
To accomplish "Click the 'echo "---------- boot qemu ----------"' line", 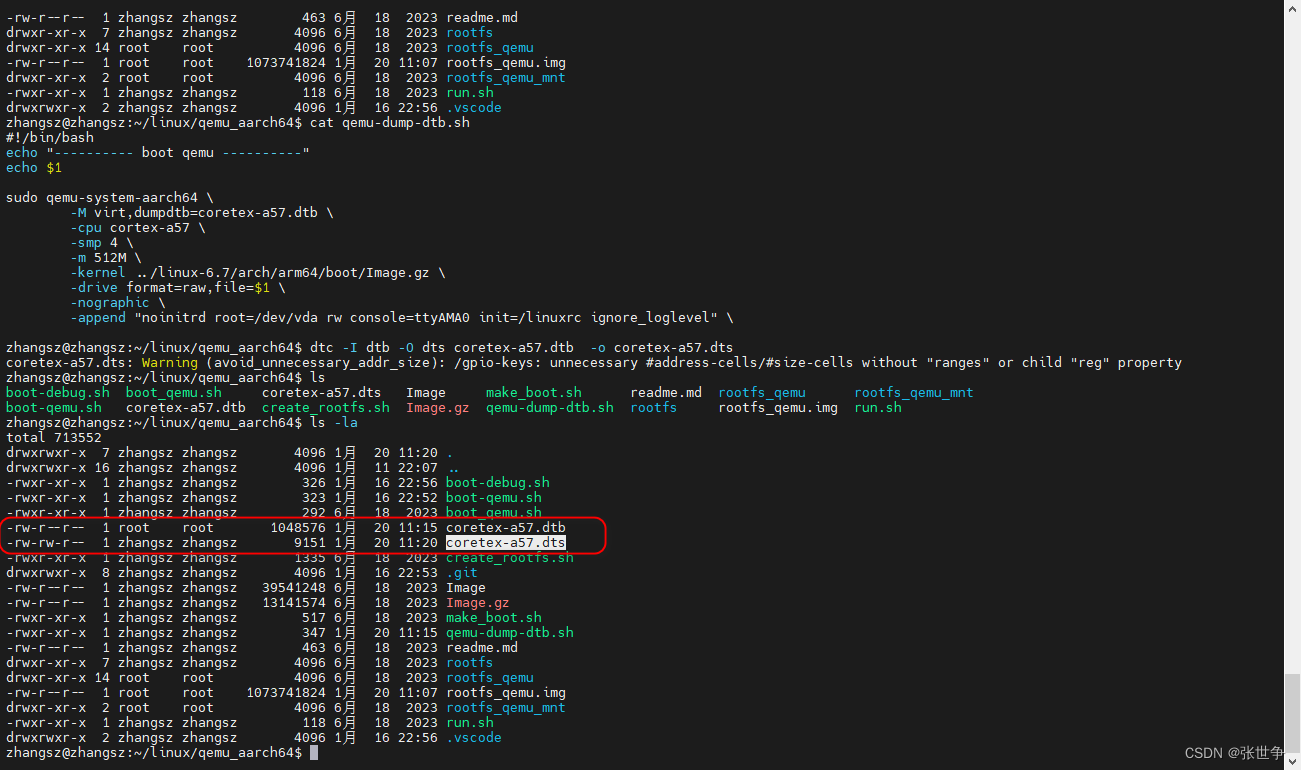I will (158, 152).
